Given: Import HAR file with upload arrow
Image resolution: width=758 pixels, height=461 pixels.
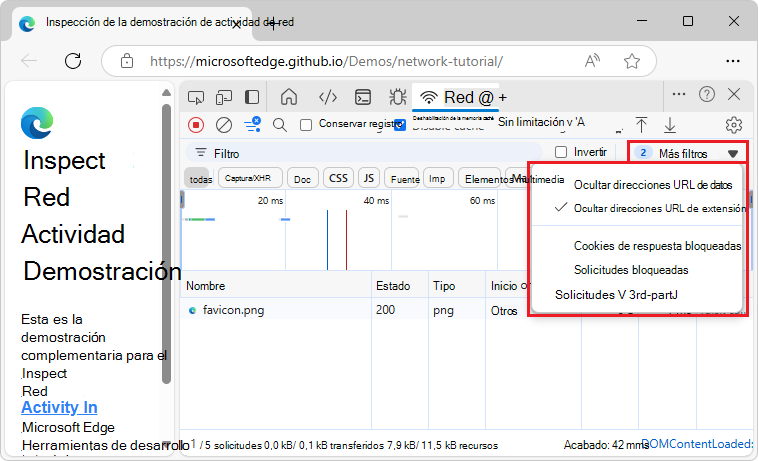Looking at the screenshot, I should [x=641, y=125].
